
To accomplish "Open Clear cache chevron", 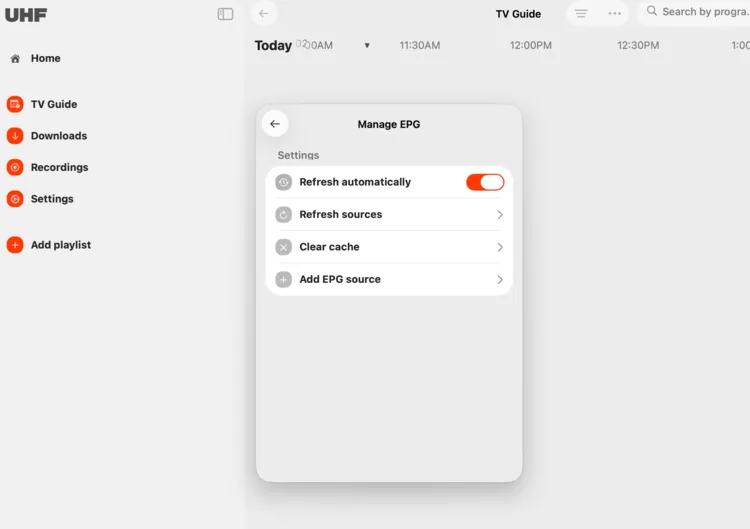I will click(500, 247).
